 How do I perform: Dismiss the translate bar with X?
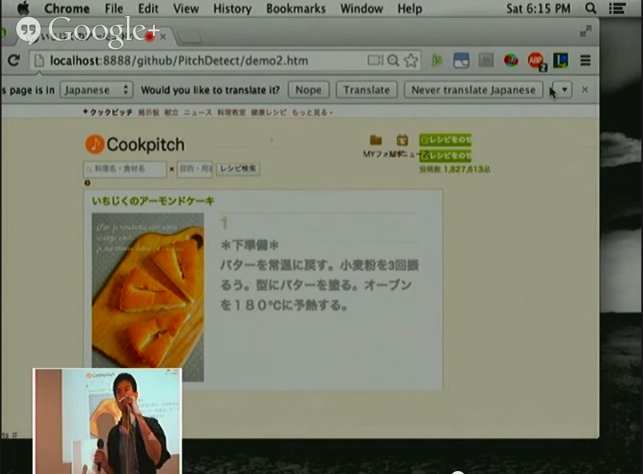585,89
